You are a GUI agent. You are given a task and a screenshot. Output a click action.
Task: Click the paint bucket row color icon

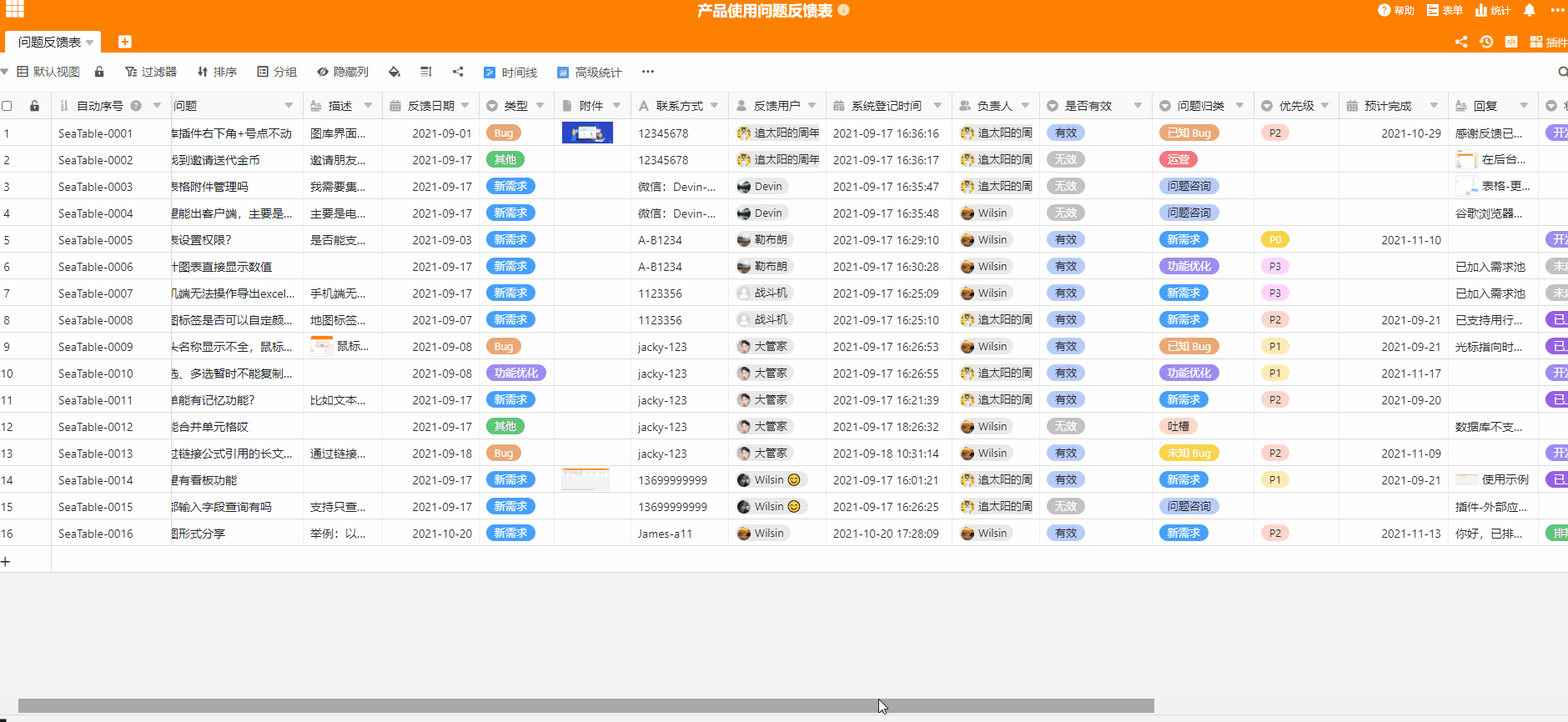[x=395, y=72]
